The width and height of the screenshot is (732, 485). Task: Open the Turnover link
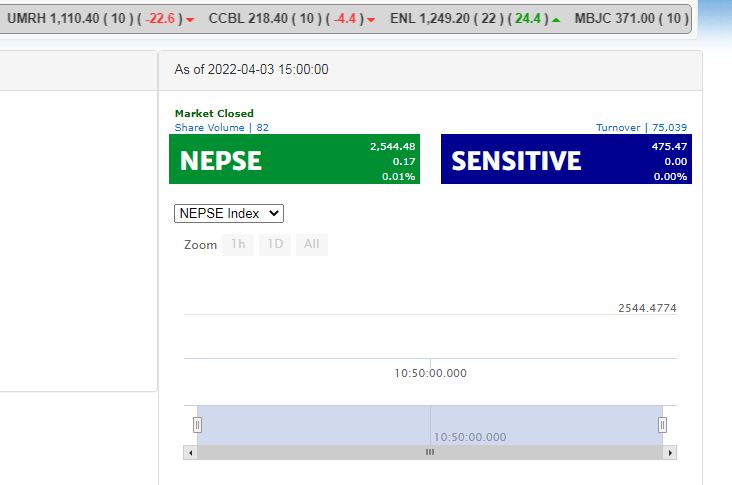[x=641, y=127]
